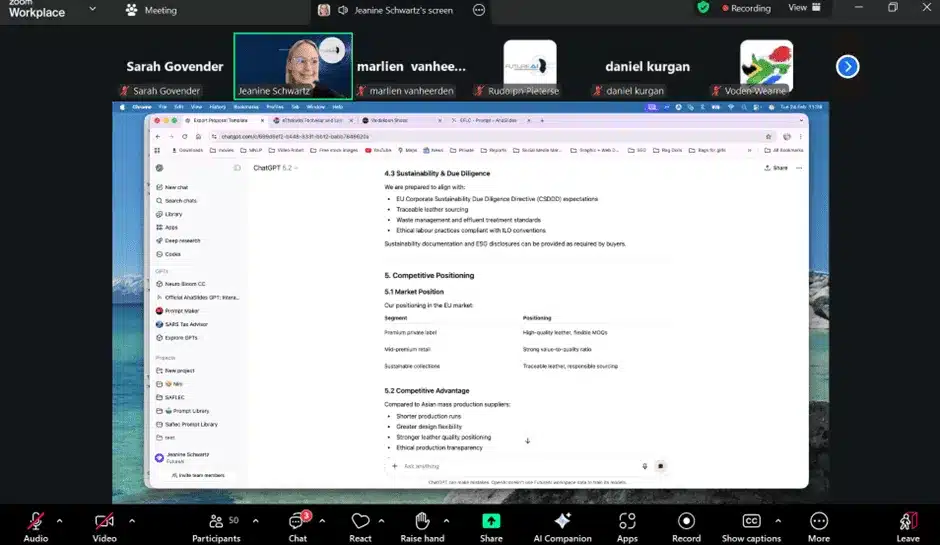Expand the Raise hand options arrow
The height and width of the screenshot is (545, 940).
click(446, 521)
